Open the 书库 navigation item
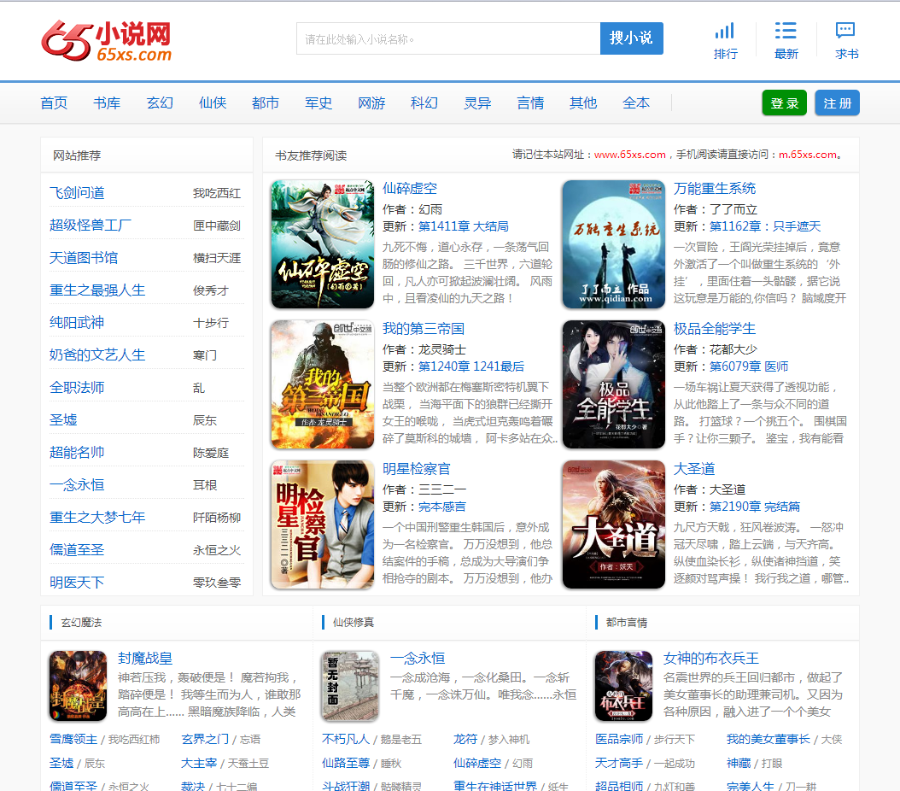The image size is (900, 791). (107, 103)
